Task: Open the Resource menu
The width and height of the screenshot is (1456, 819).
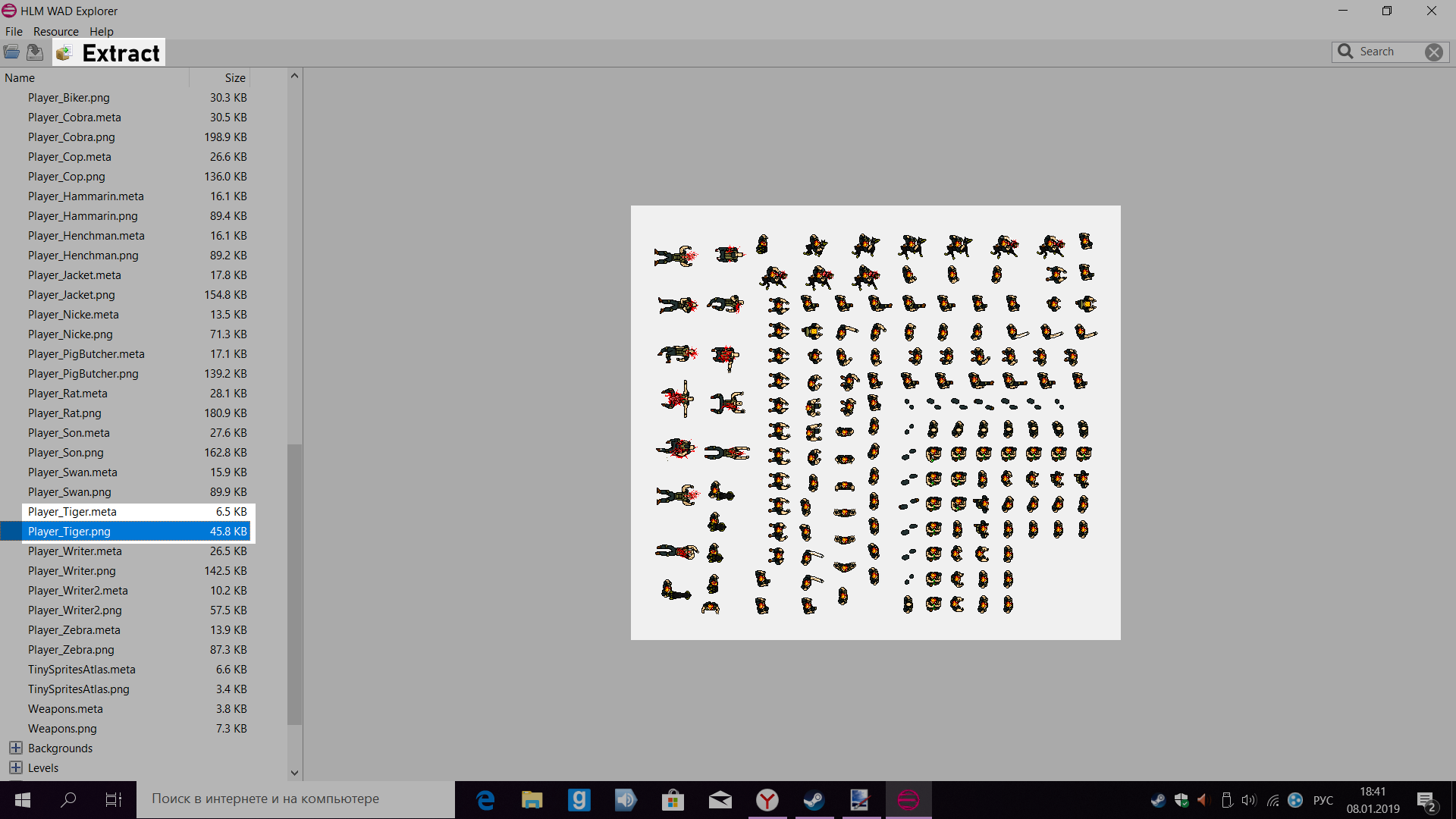Action: point(55,32)
